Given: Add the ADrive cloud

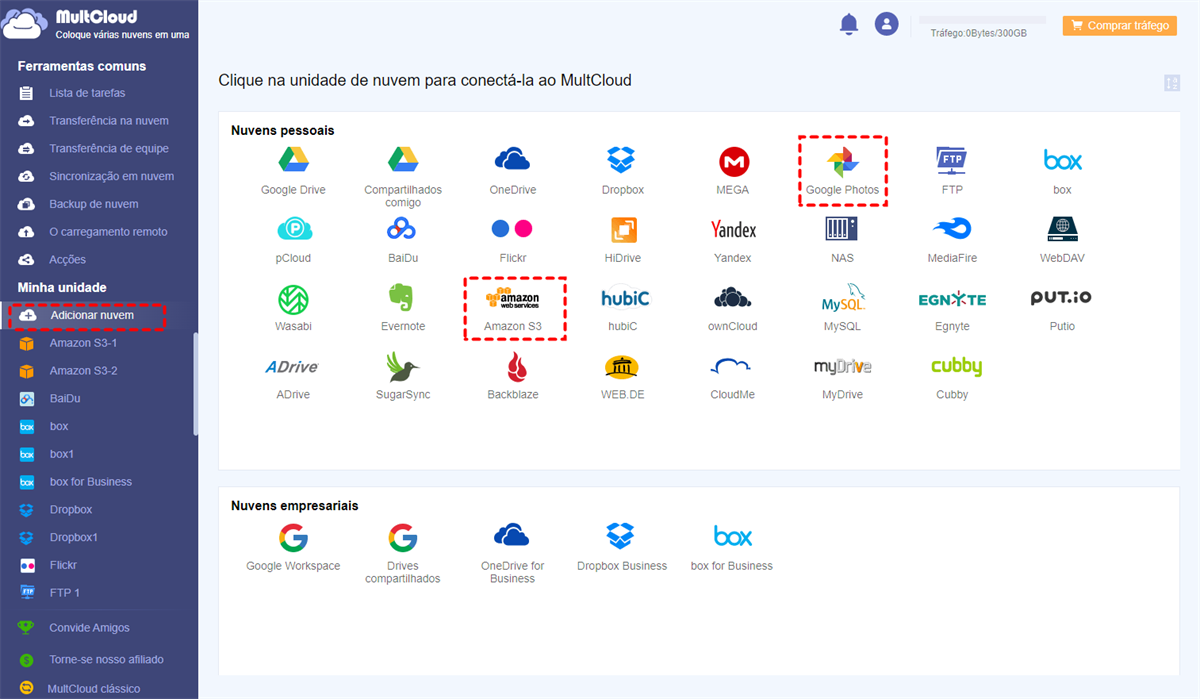Looking at the screenshot, I should 292,367.
